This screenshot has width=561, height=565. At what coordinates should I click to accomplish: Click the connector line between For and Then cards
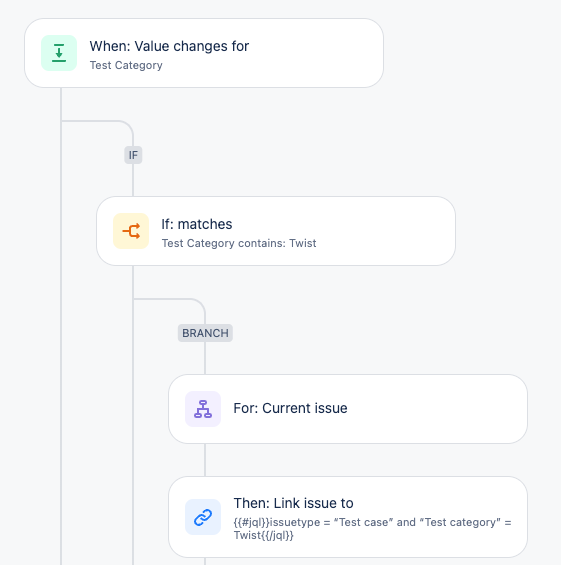(205, 460)
